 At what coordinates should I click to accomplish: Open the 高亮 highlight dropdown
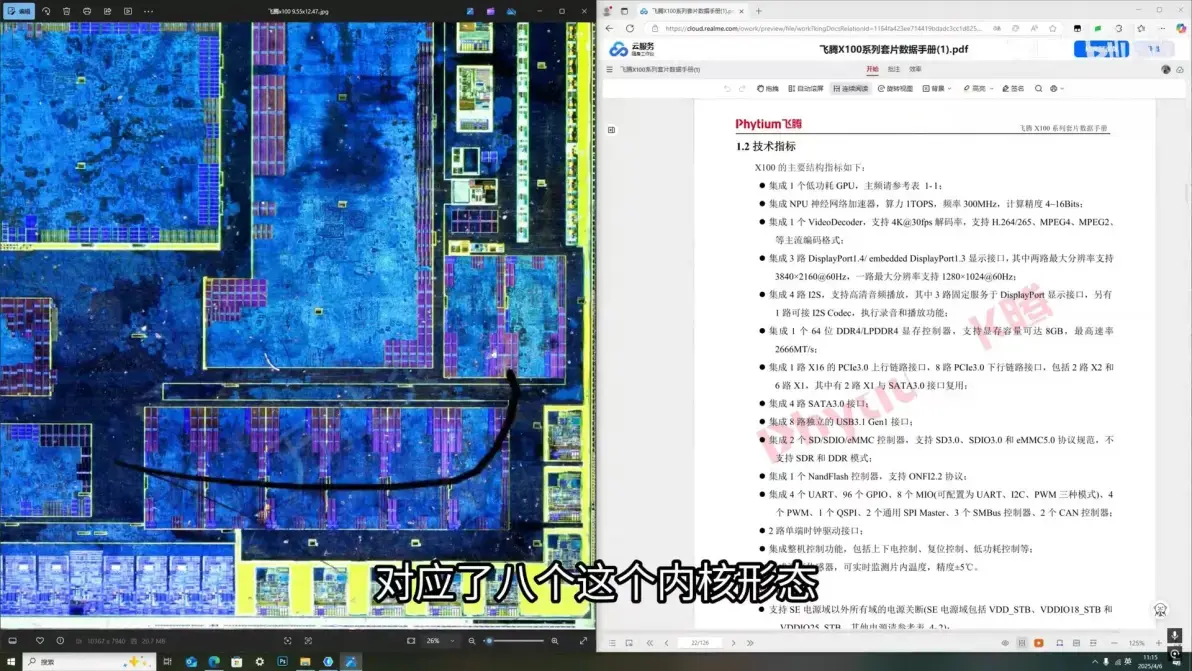(978, 89)
